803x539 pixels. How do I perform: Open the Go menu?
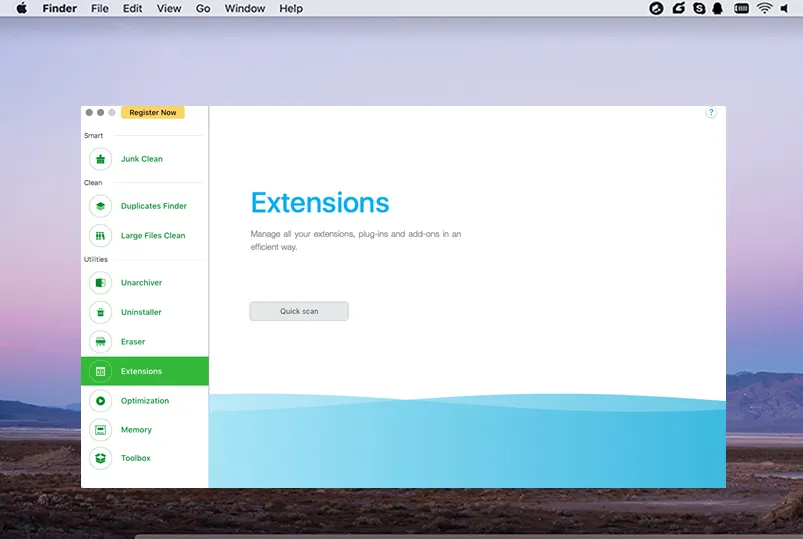coord(203,9)
